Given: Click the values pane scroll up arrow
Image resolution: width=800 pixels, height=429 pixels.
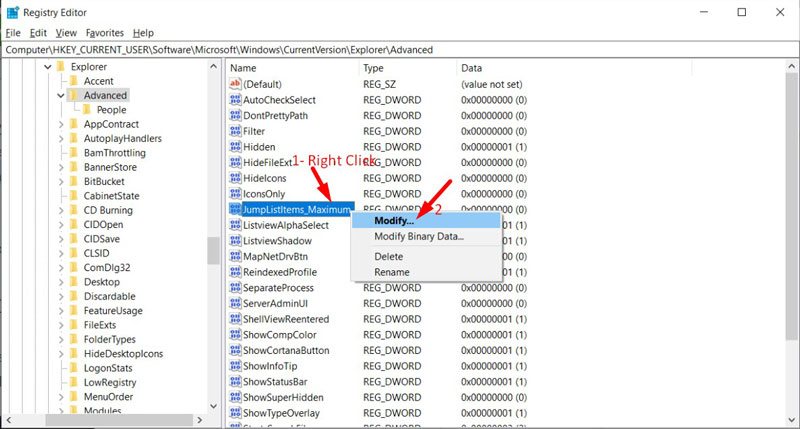Looking at the screenshot, I should click(792, 66).
